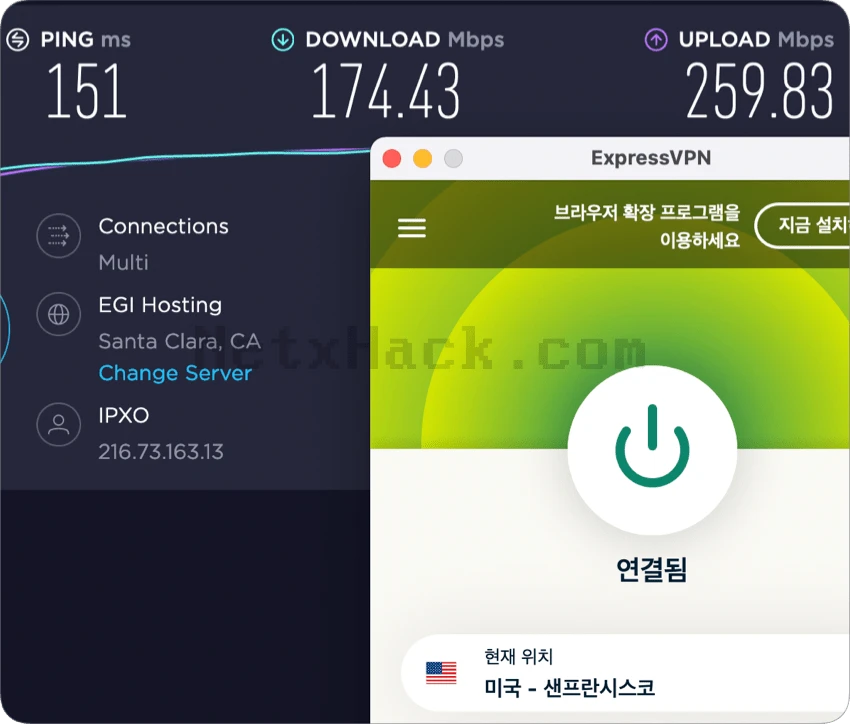Click the yellow minimize window button
The image size is (850, 724).
[422, 159]
